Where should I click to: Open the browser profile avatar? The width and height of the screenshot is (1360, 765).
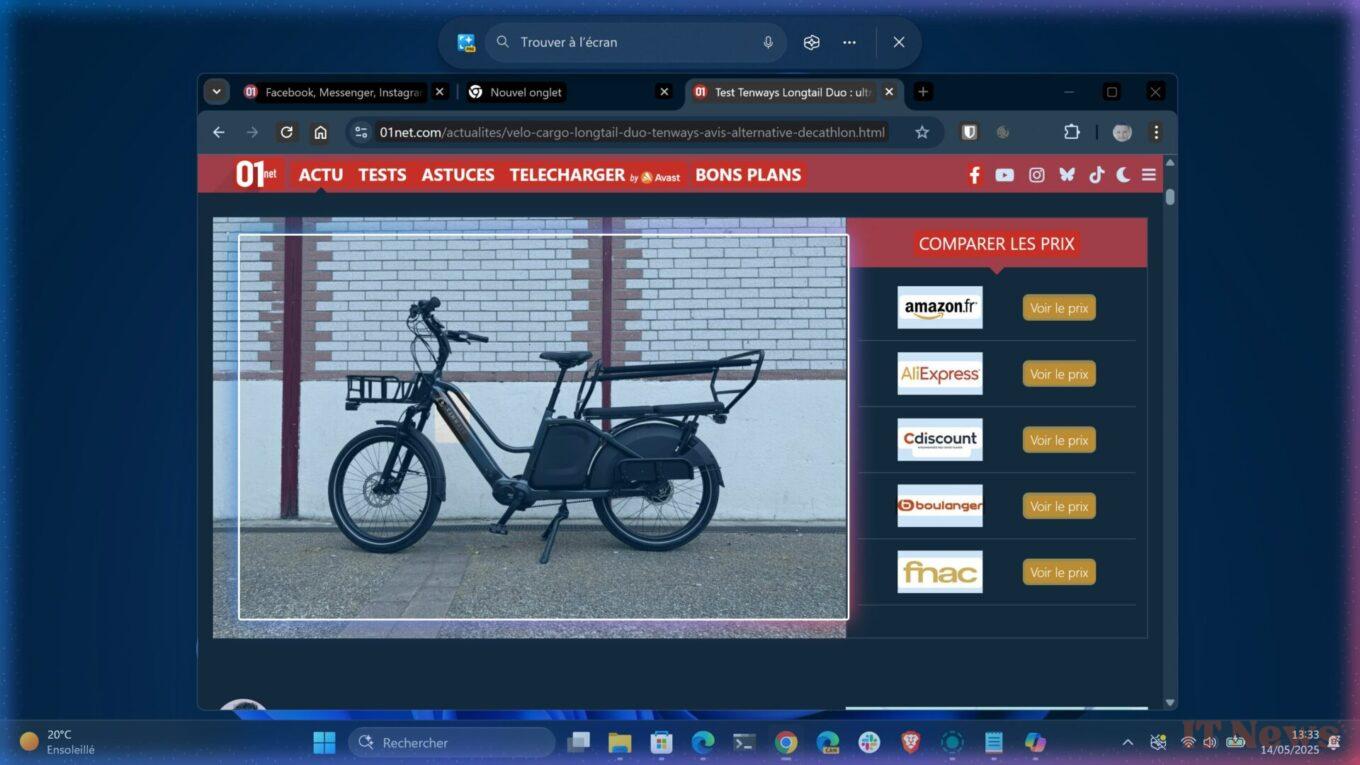tap(1122, 132)
